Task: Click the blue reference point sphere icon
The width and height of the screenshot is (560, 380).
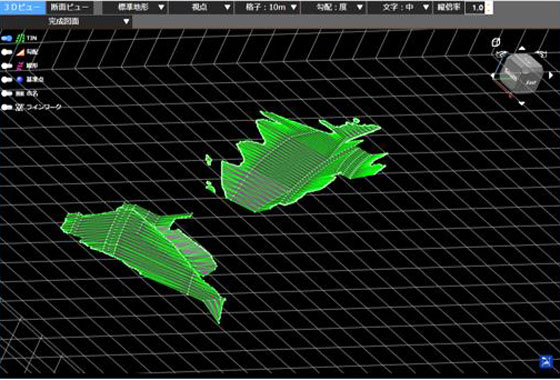Action: pyautogui.click(x=20, y=80)
